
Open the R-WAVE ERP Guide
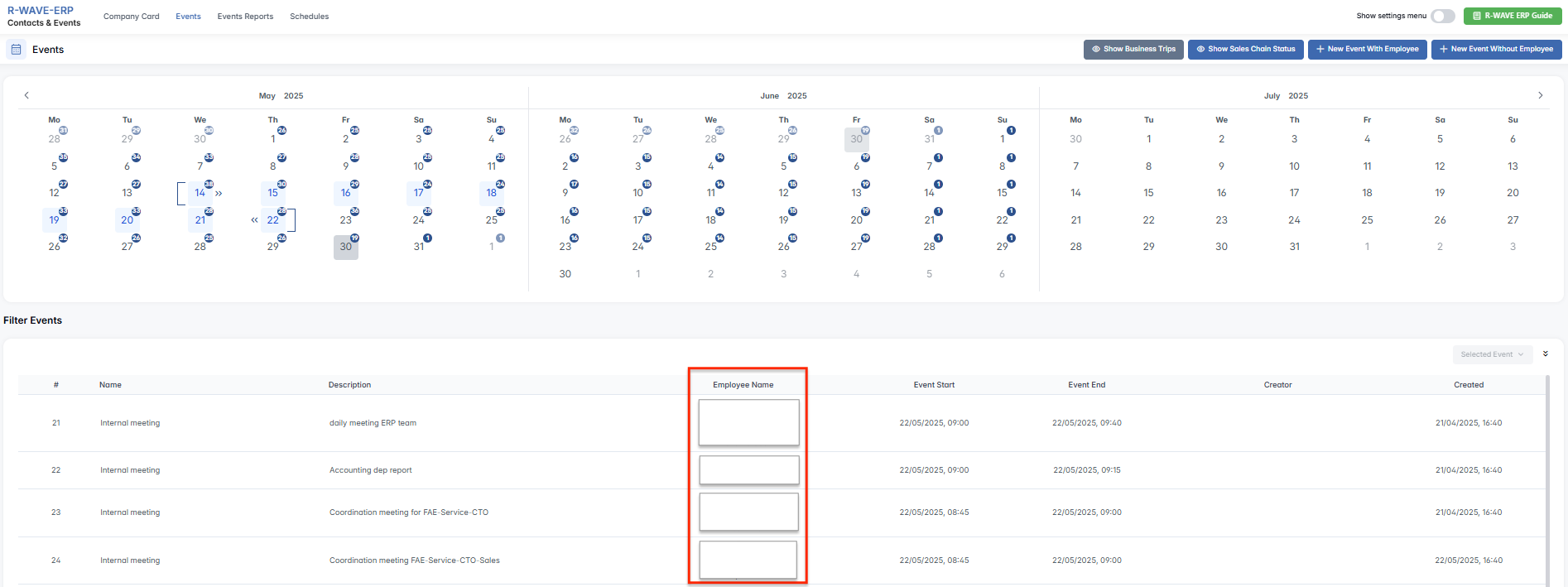point(1512,16)
